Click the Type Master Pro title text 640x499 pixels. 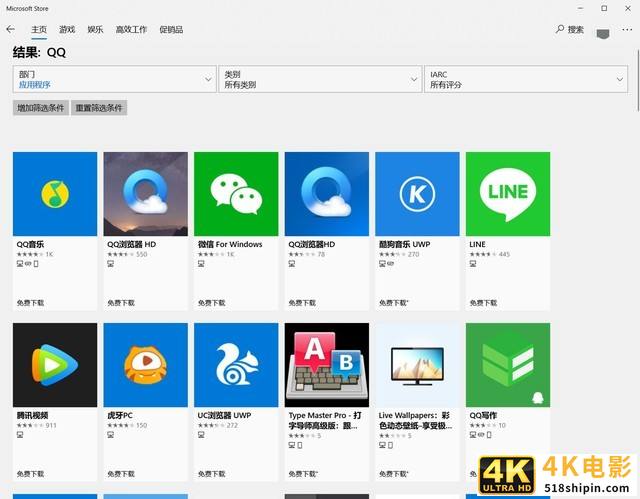coord(325,420)
